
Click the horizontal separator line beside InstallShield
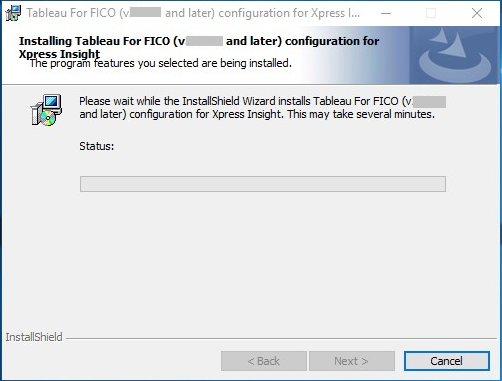[281, 339]
